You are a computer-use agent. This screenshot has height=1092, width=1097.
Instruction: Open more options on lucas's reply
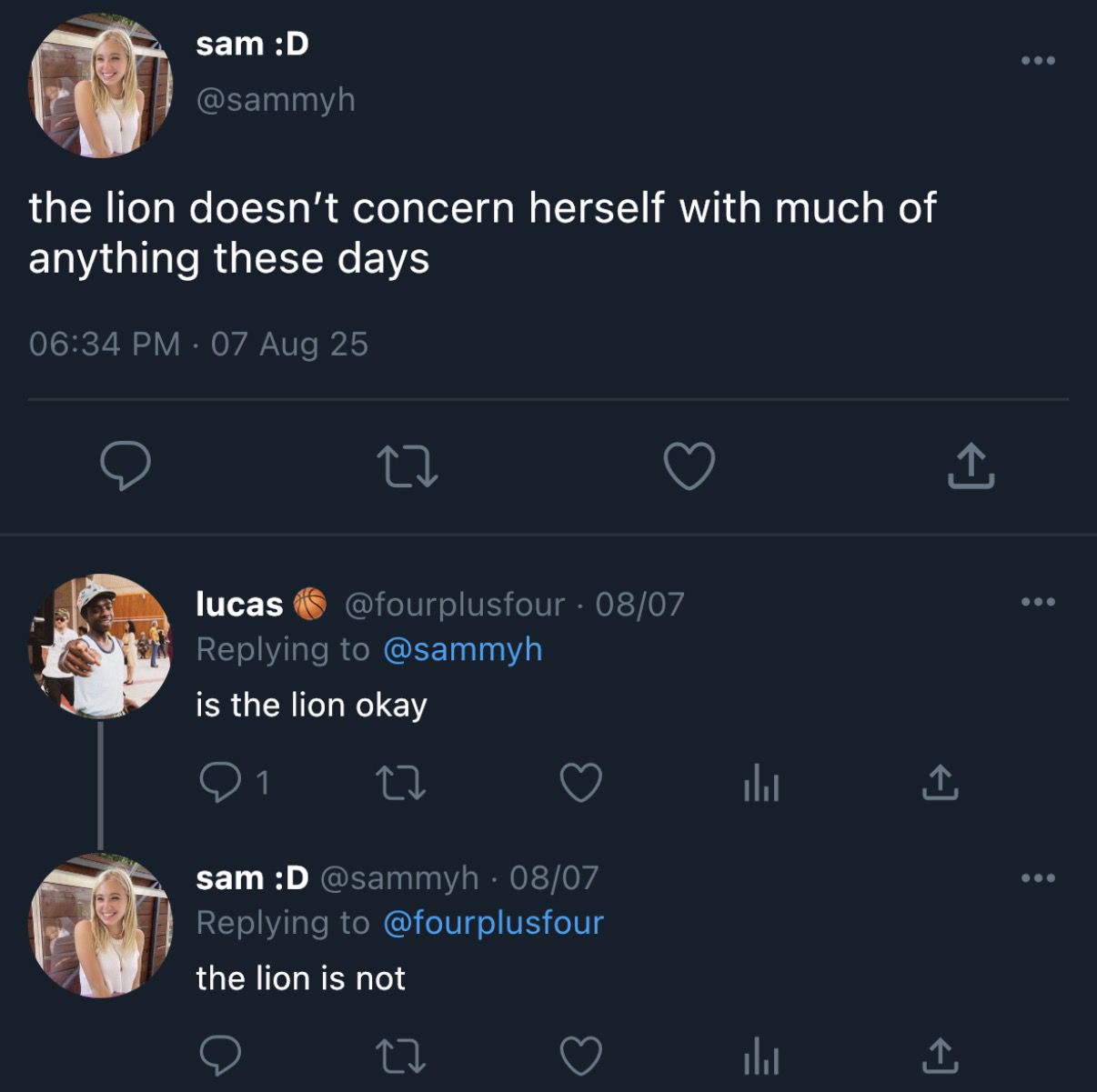1038,601
